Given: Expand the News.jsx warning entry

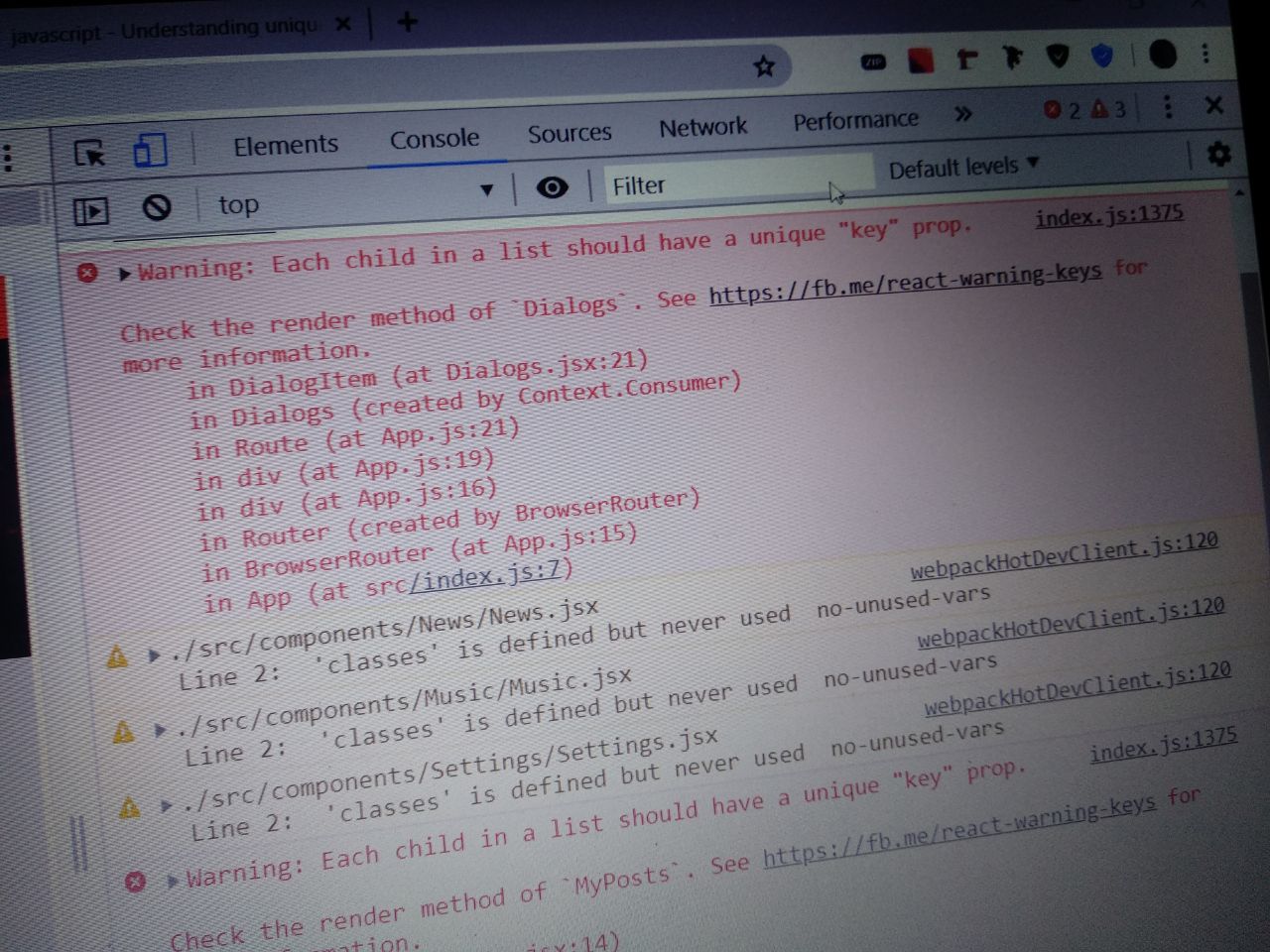Looking at the screenshot, I should point(155,654).
